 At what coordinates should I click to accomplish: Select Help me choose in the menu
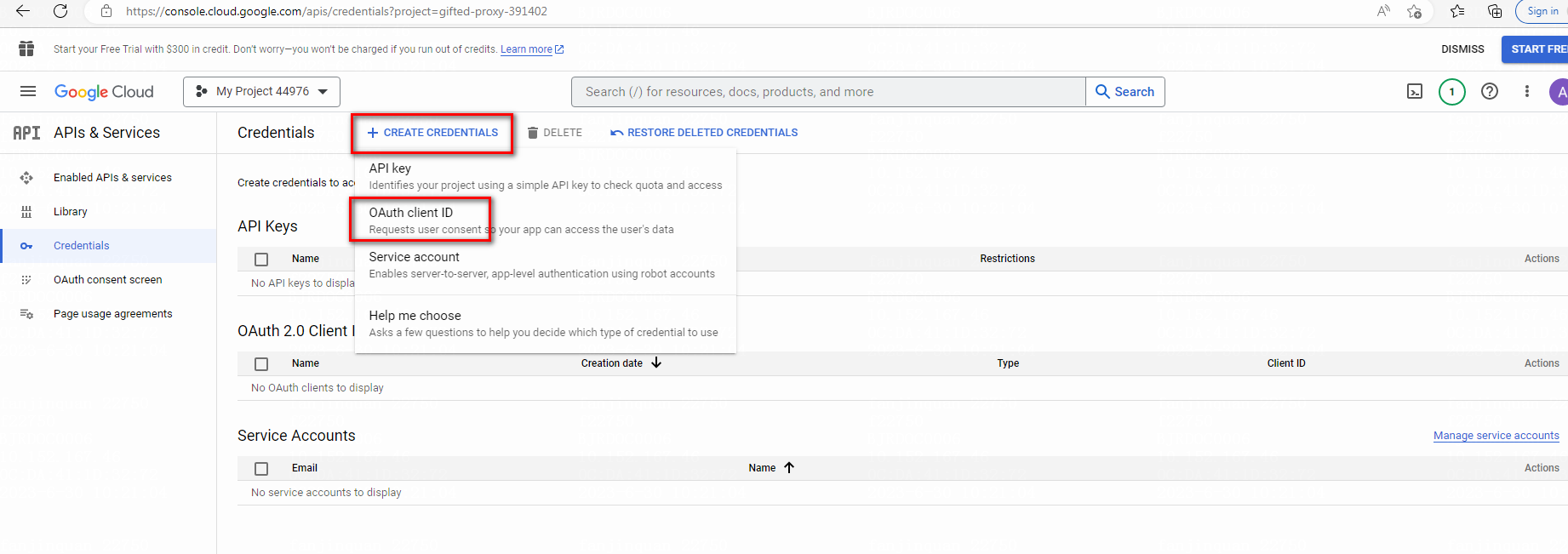[x=545, y=323]
